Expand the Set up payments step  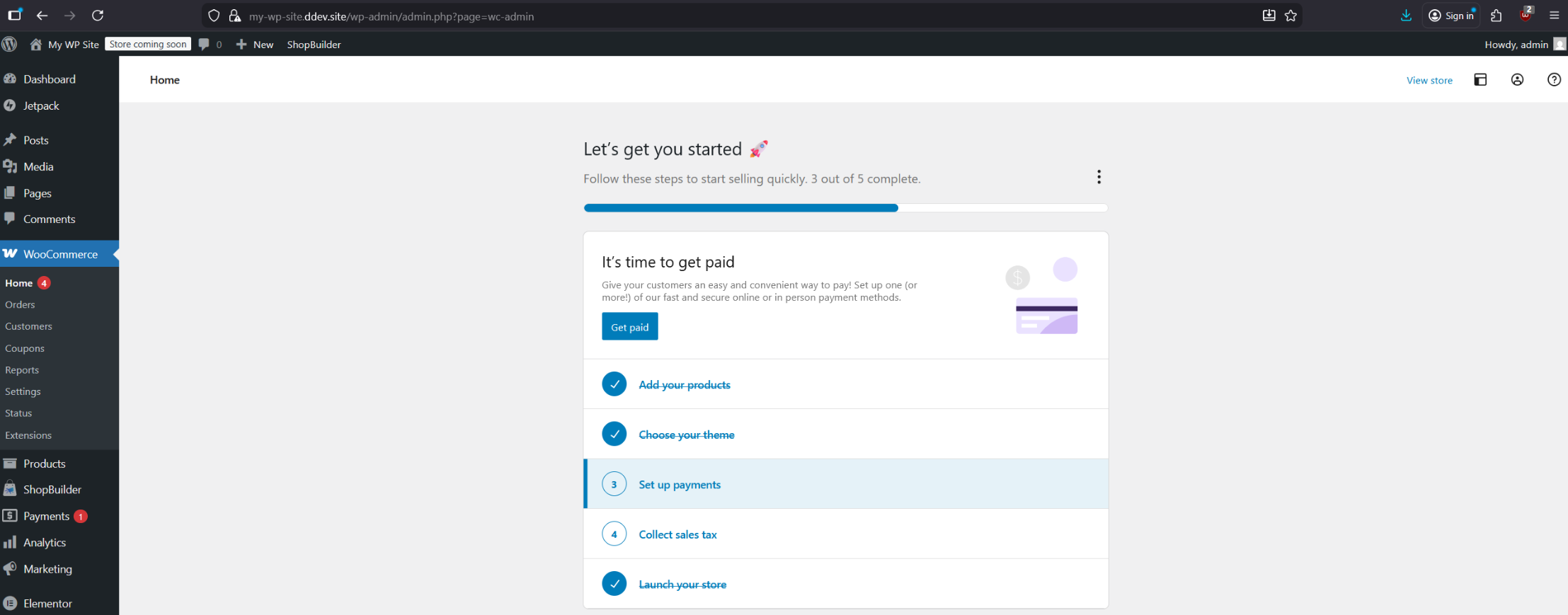pyautogui.click(x=680, y=485)
